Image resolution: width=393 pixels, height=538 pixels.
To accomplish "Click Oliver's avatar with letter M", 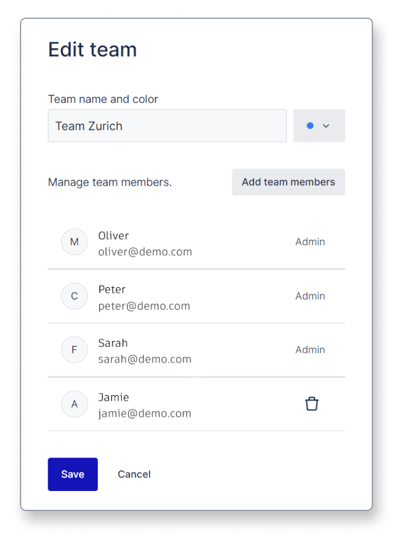I will point(74,242).
